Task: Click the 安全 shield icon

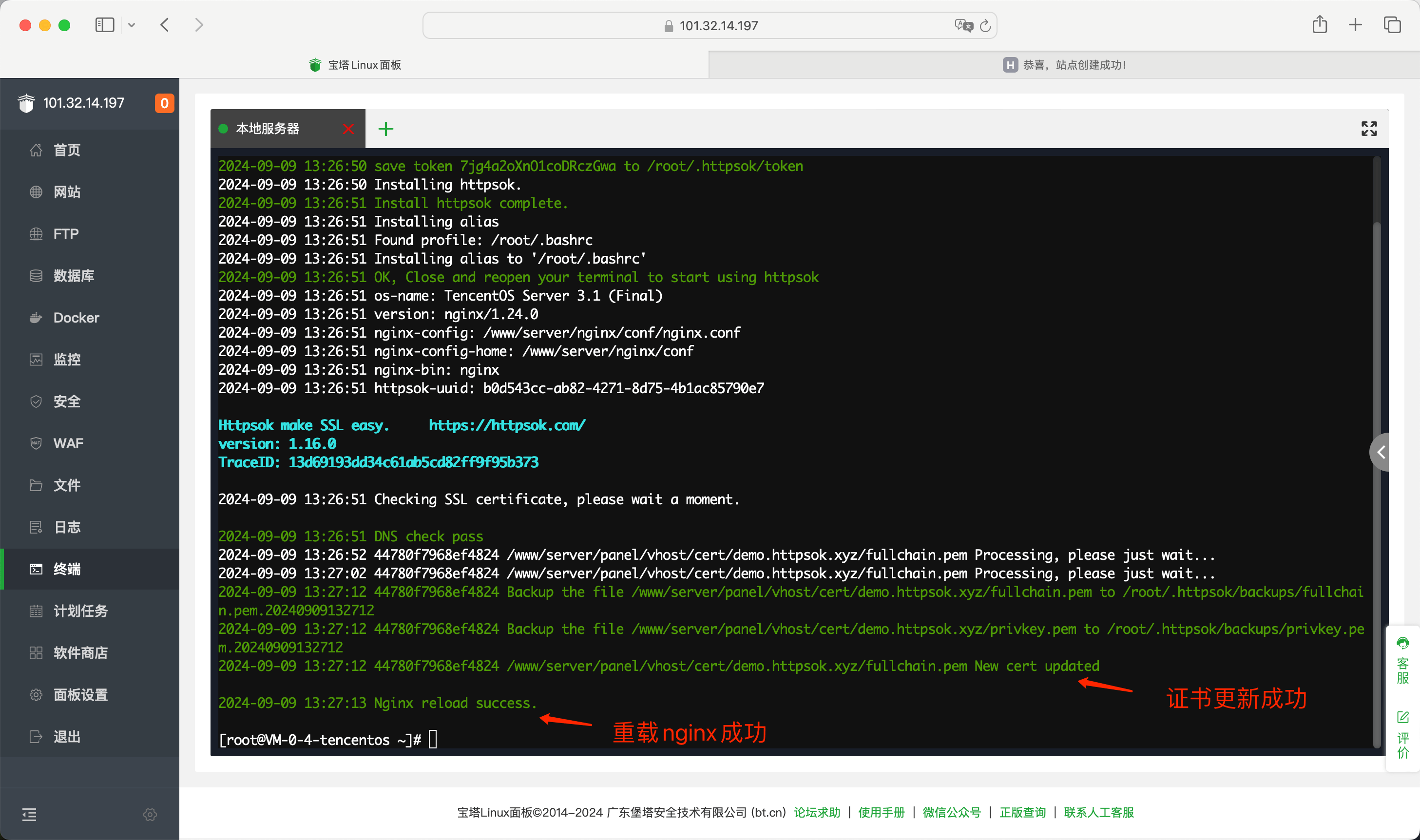Action: pyautogui.click(x=36, y=401)
